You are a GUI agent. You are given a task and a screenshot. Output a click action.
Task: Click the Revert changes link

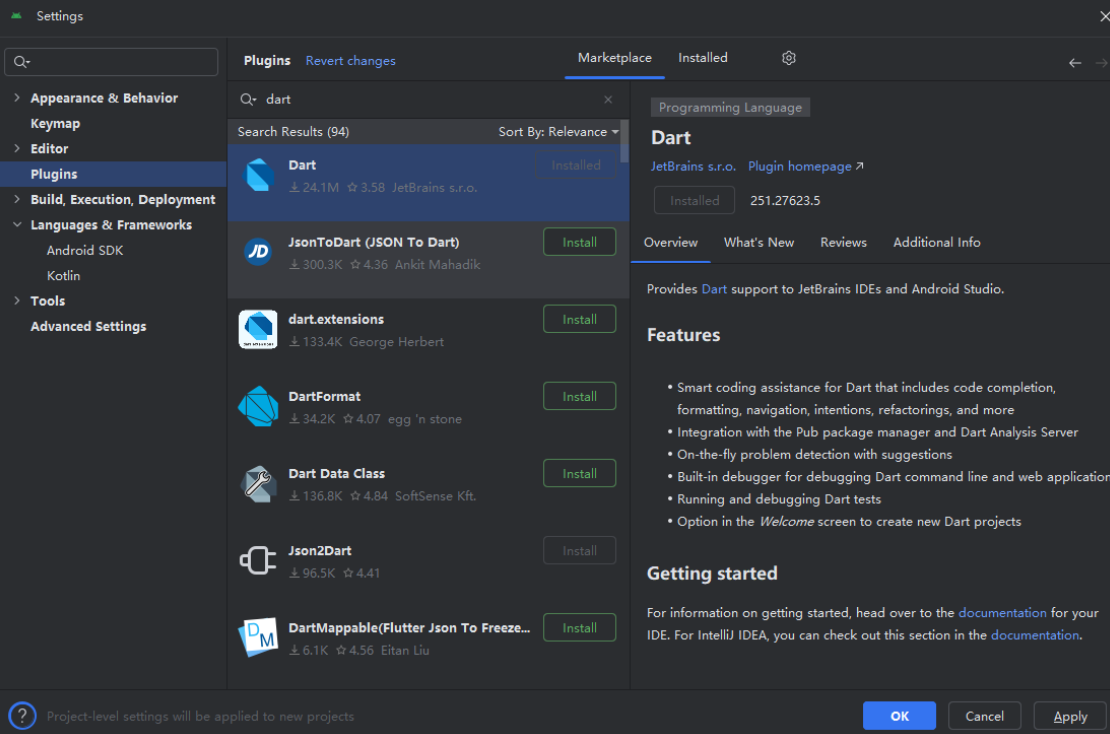click(x=350, y=61)
